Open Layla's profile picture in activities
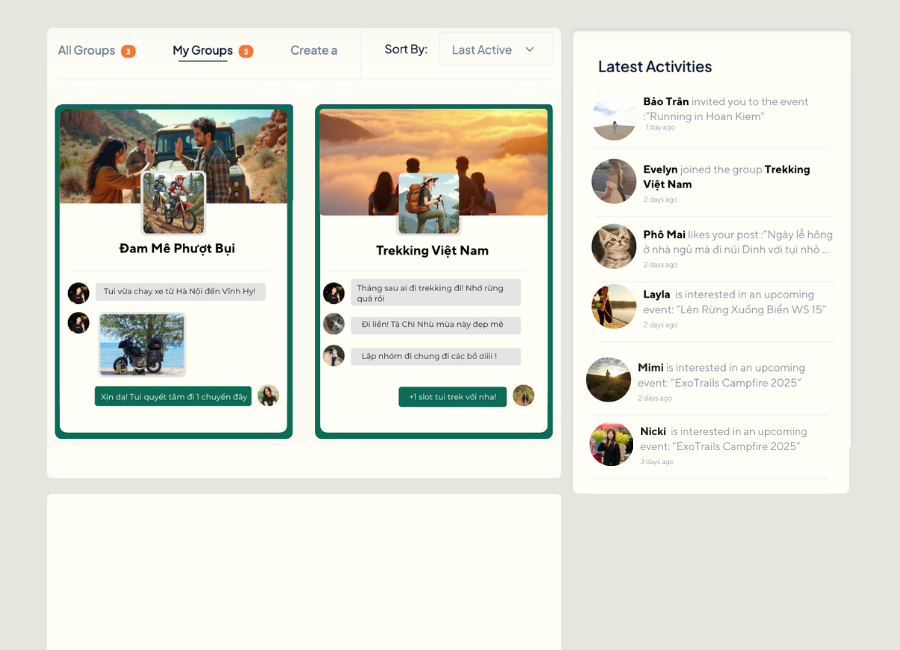Image resolution: width=900 pixels, height=650 pixels. click(614, 306)
